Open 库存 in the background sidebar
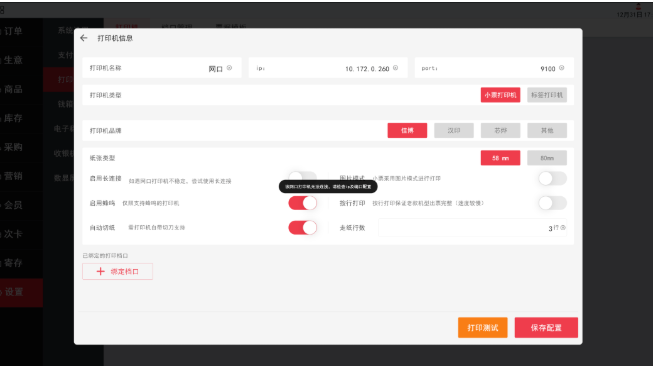The height and width of the screenshot is (366, 653). (12, 118)
